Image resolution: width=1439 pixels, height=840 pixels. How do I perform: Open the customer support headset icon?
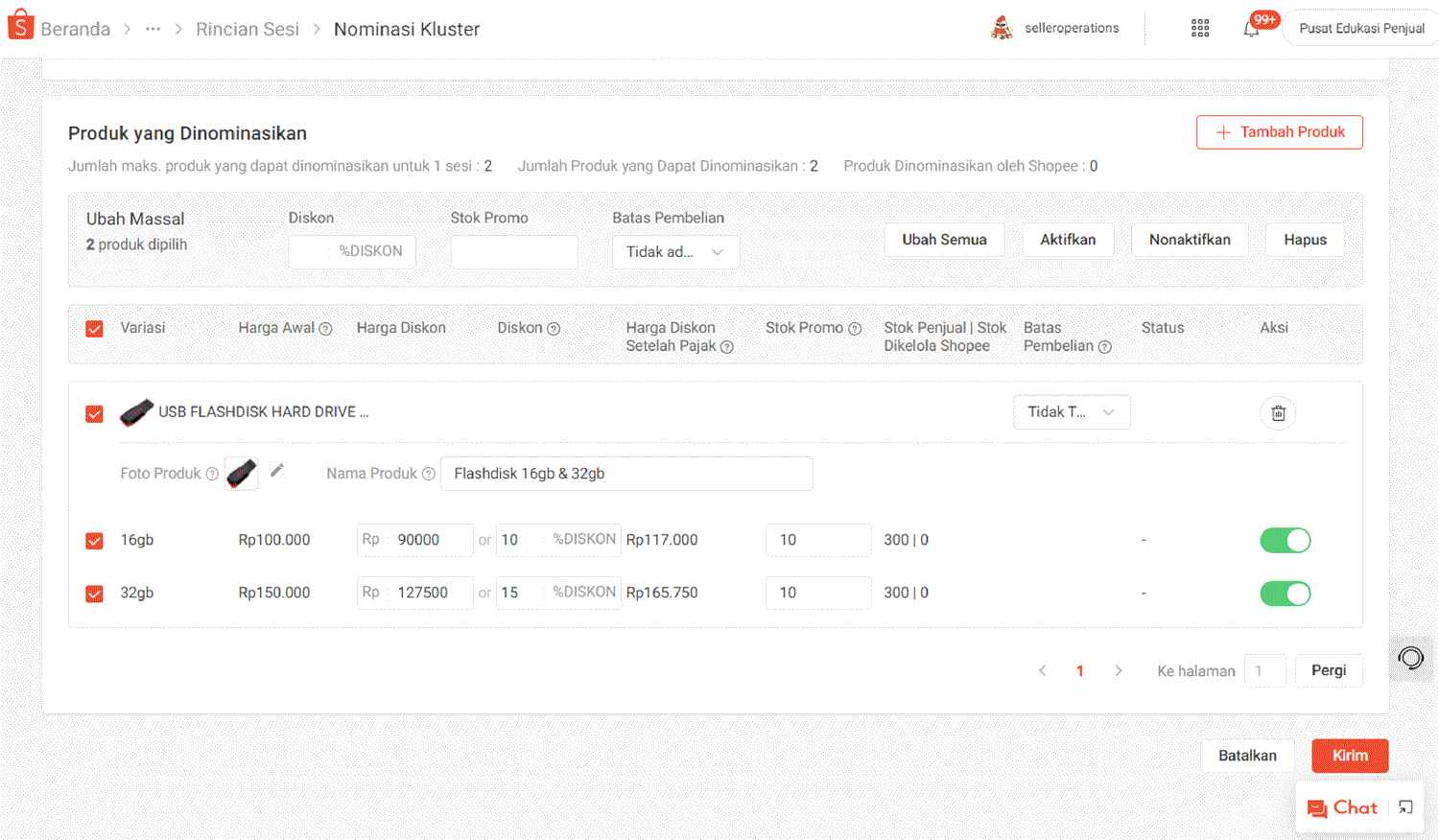[1410, 658]
